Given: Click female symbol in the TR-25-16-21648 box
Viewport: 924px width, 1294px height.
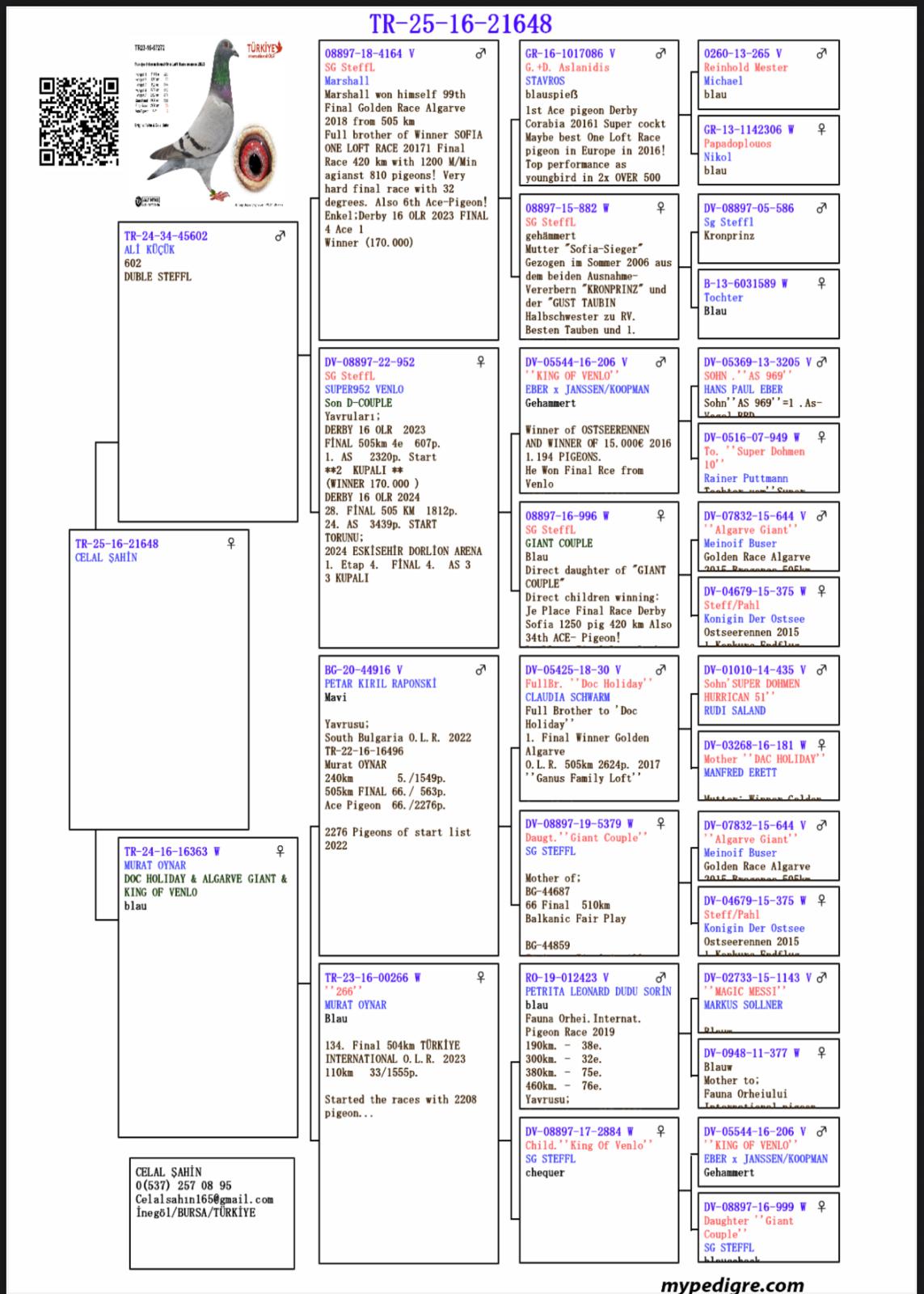Looking at the screenshot, I should point(231,543).
